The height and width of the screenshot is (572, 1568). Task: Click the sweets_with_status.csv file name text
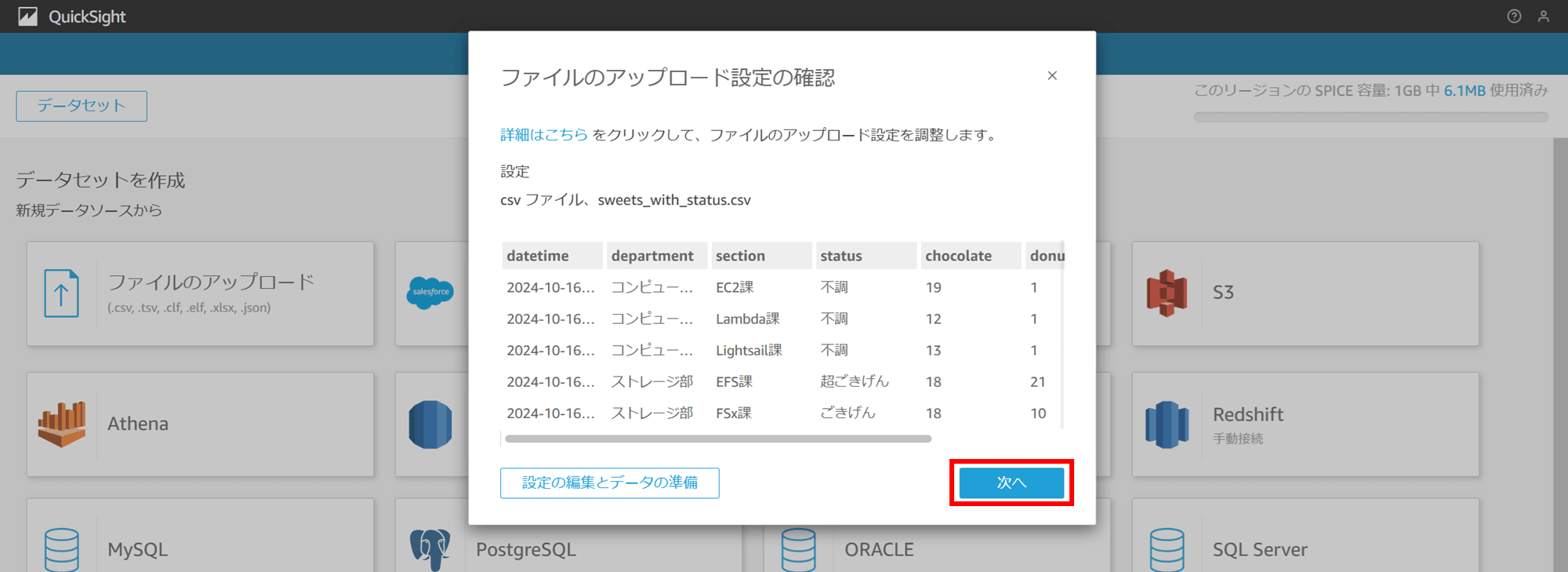pos(674,200)
